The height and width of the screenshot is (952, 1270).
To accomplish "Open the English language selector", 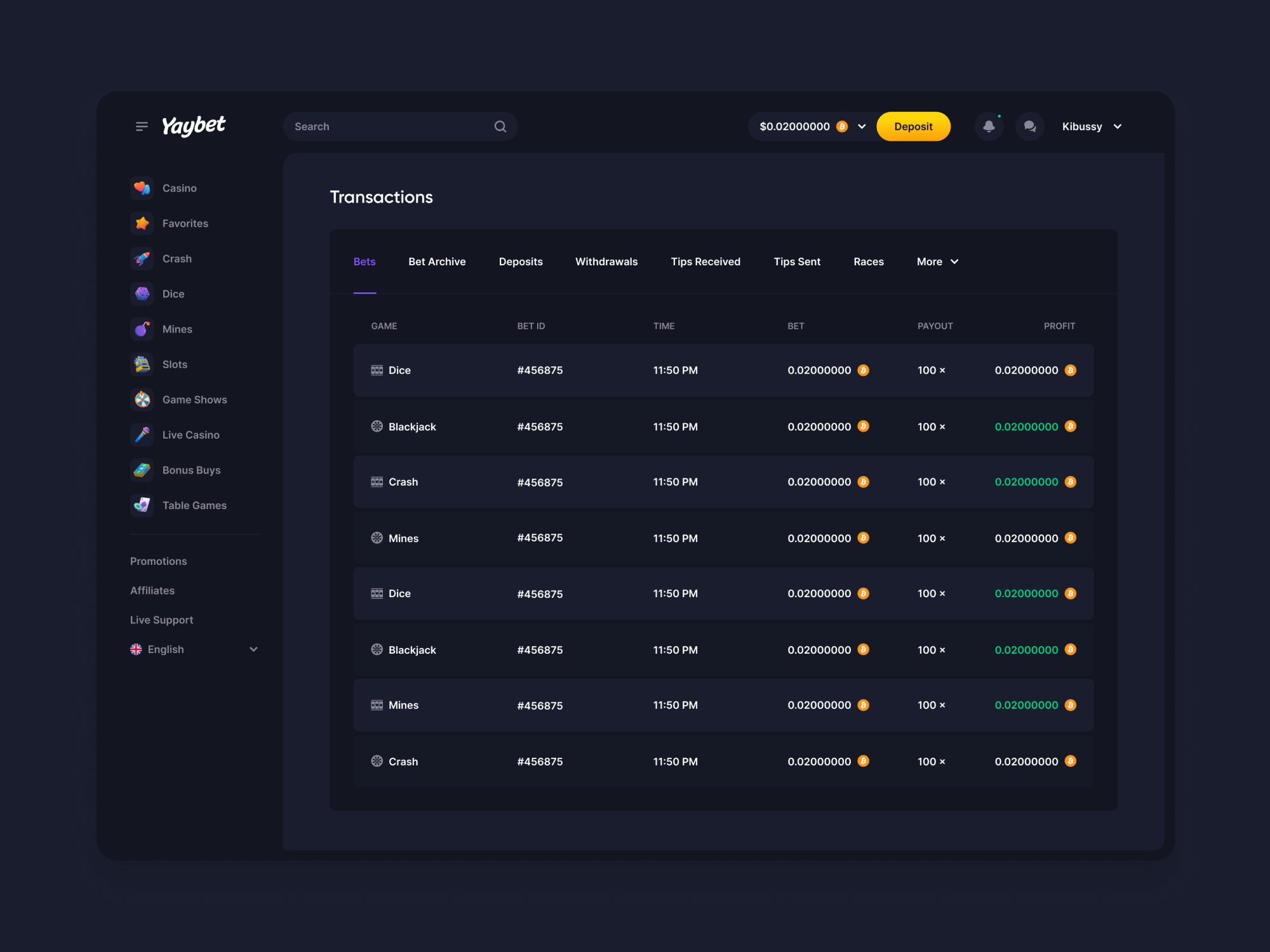I will tap(194, 649).
